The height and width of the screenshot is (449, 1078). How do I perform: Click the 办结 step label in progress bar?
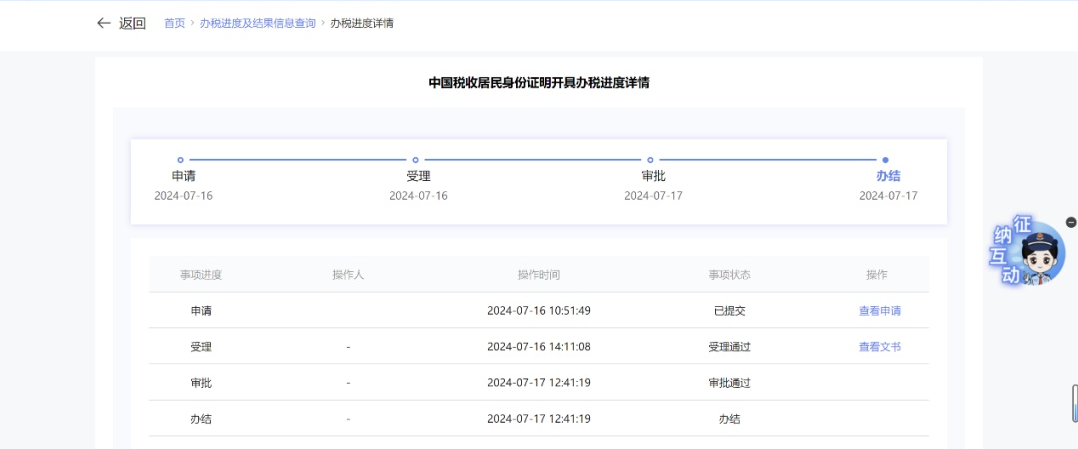tap(888, 176)
